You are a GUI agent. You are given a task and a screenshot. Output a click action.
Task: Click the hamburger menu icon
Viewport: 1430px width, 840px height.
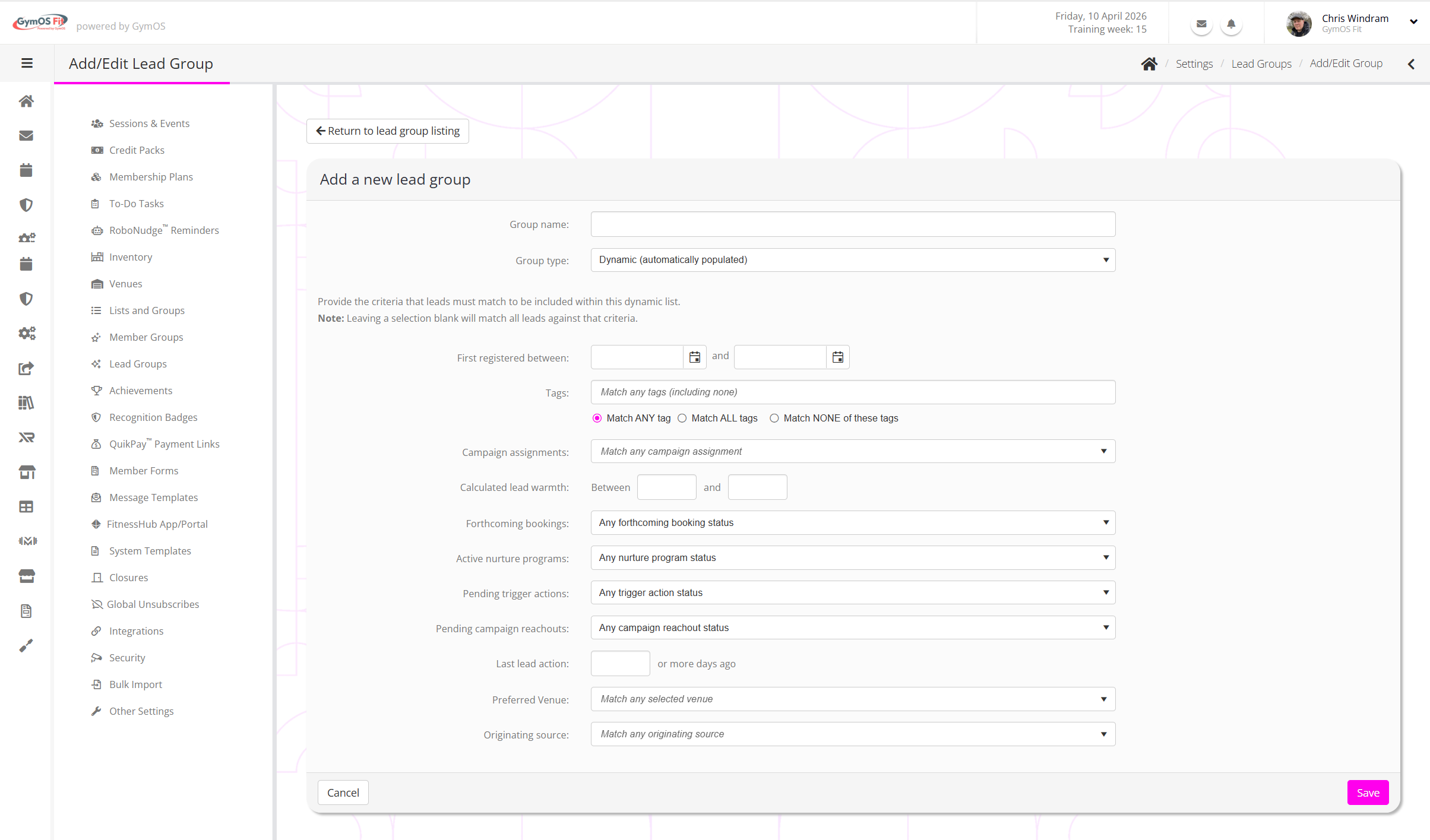click(x=27, y=63)
